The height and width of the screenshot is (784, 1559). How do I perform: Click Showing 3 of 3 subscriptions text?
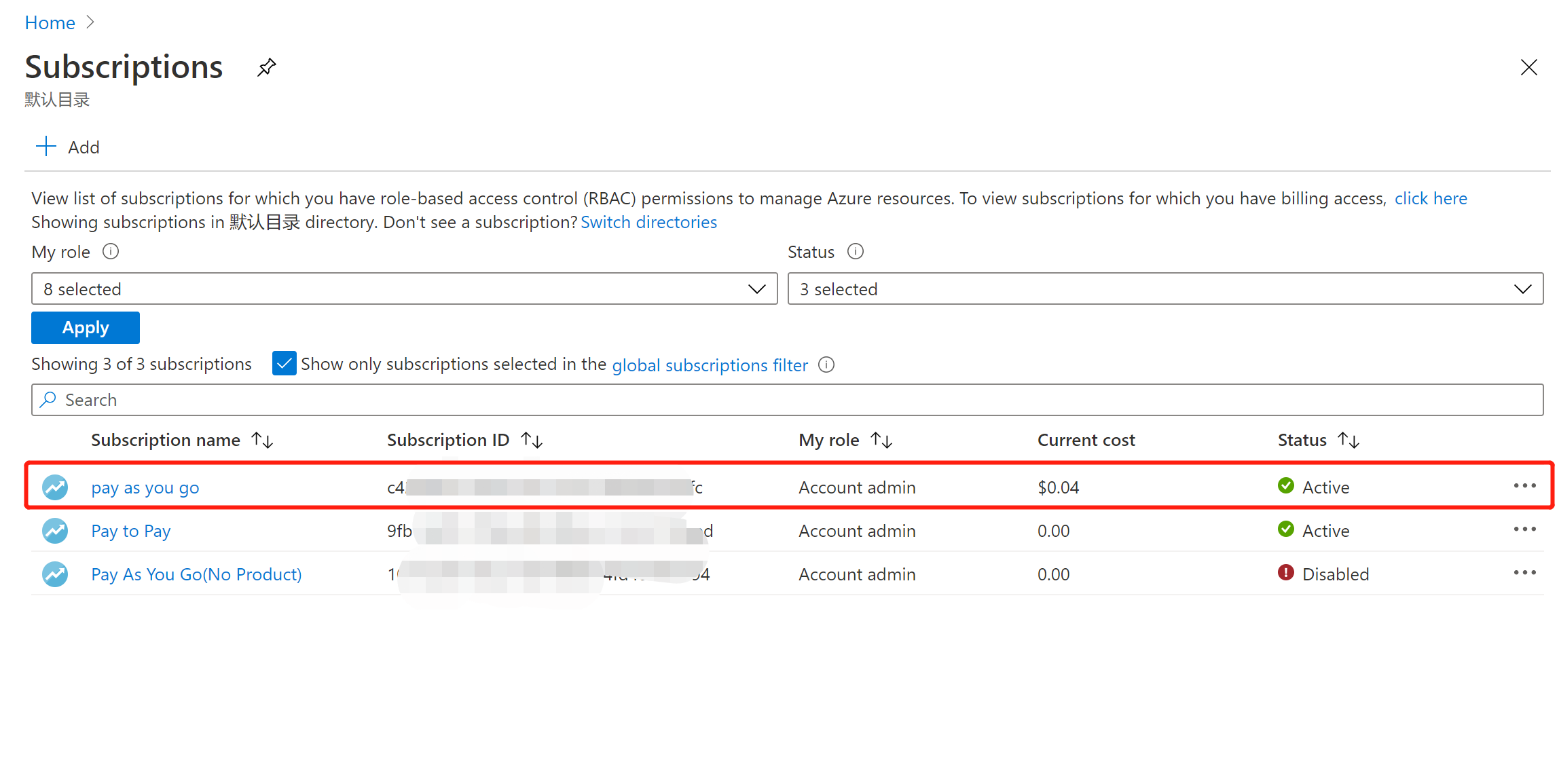(141, 364)
